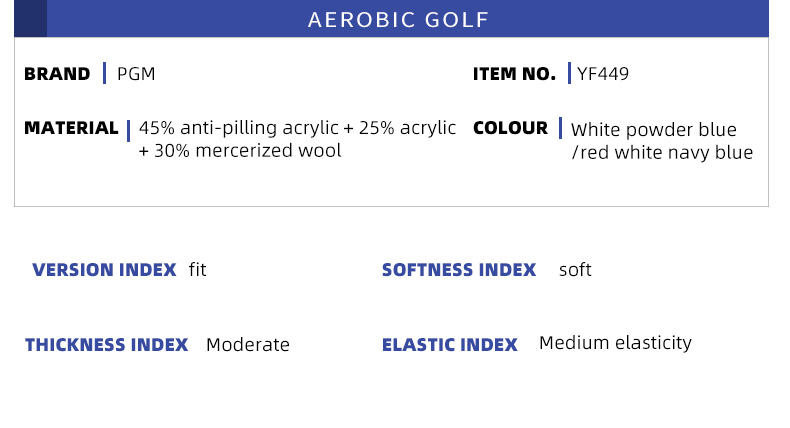Click the Medium elasticity value
Image resolution: width=790 pixels, height=428 pixels.
615,343
